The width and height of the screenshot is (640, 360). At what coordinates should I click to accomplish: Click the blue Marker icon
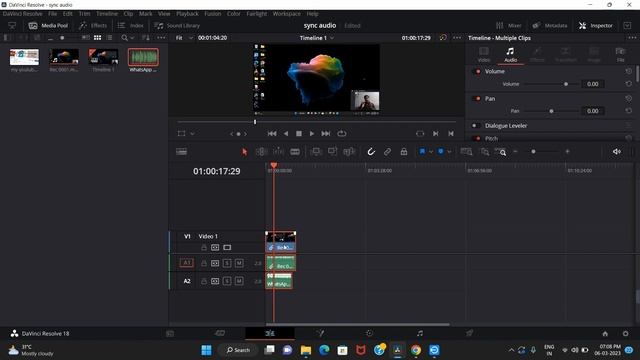441,151
